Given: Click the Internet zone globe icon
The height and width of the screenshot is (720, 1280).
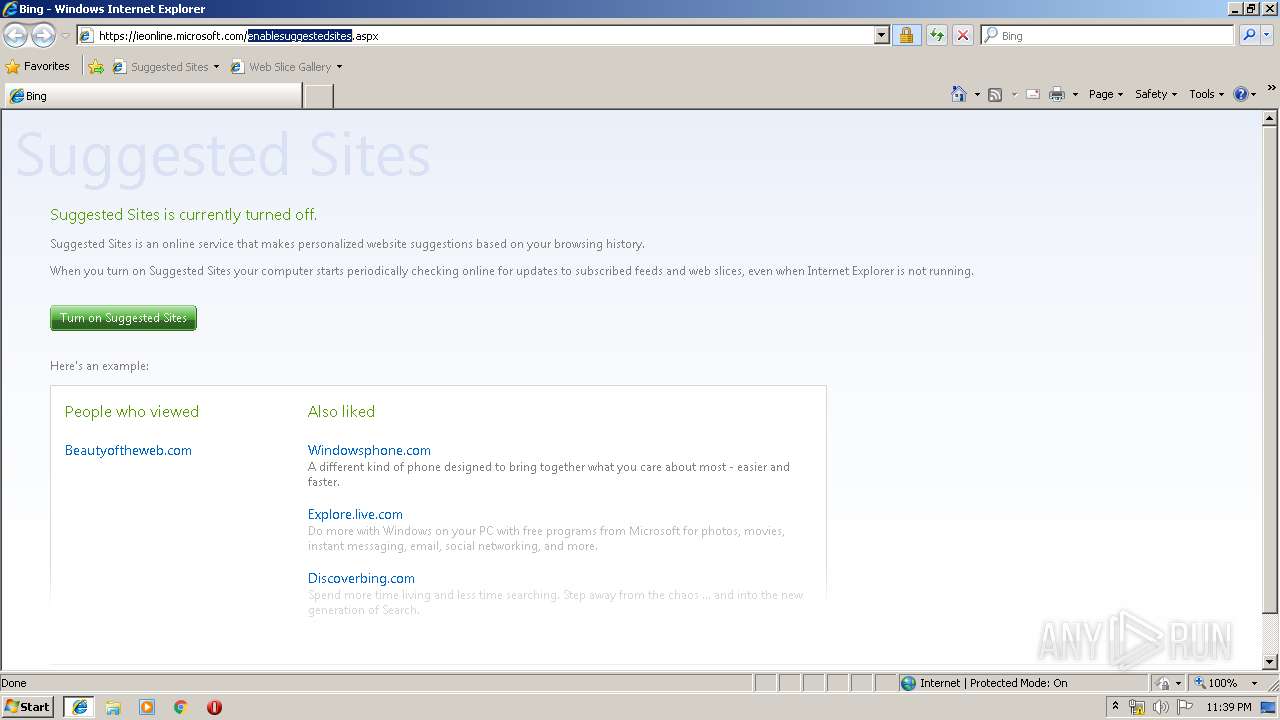Looking at the screenshot, I should (x=908, y=683).
